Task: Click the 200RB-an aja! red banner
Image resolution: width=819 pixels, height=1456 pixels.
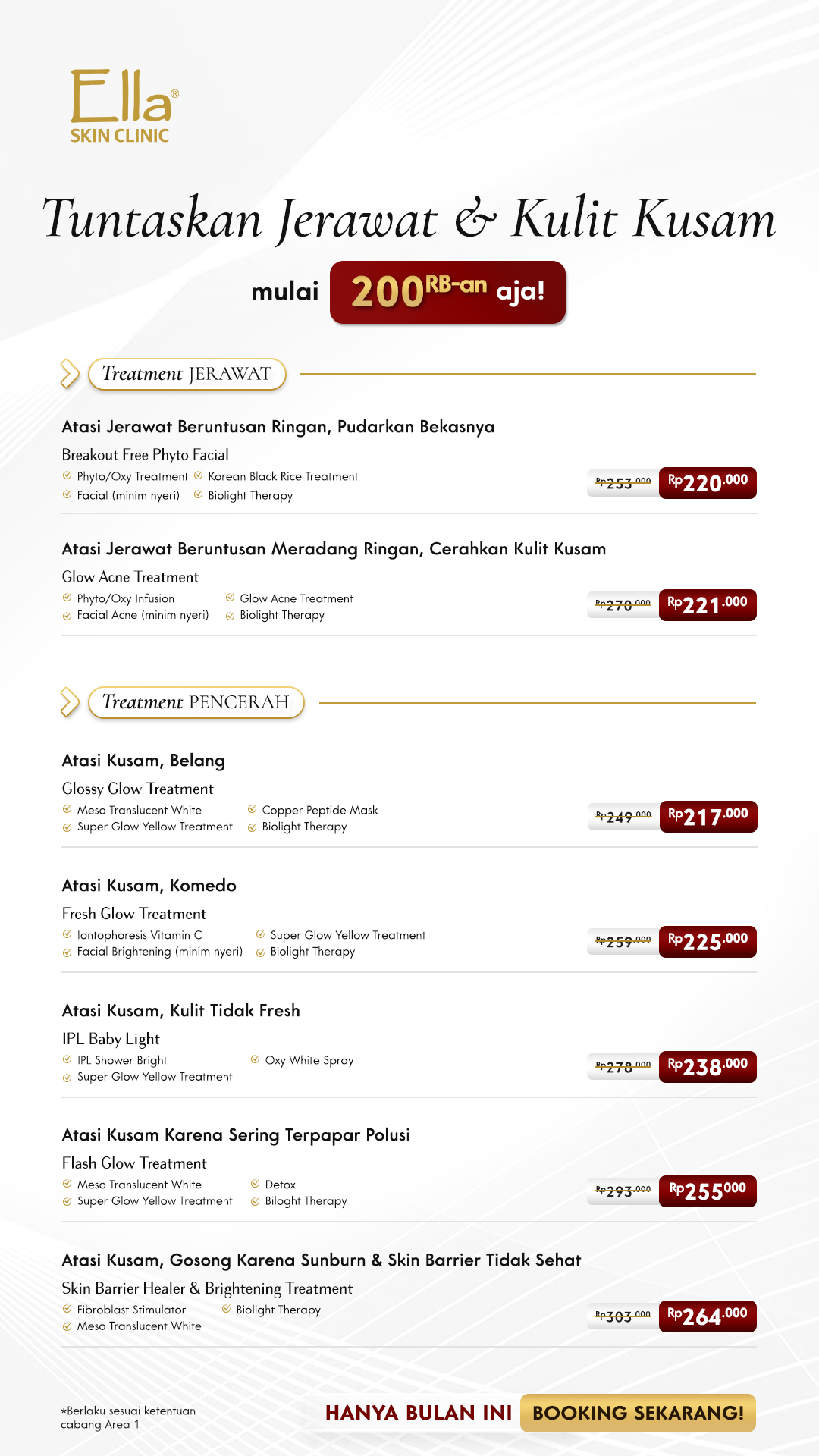Action: tap(447, 292)
